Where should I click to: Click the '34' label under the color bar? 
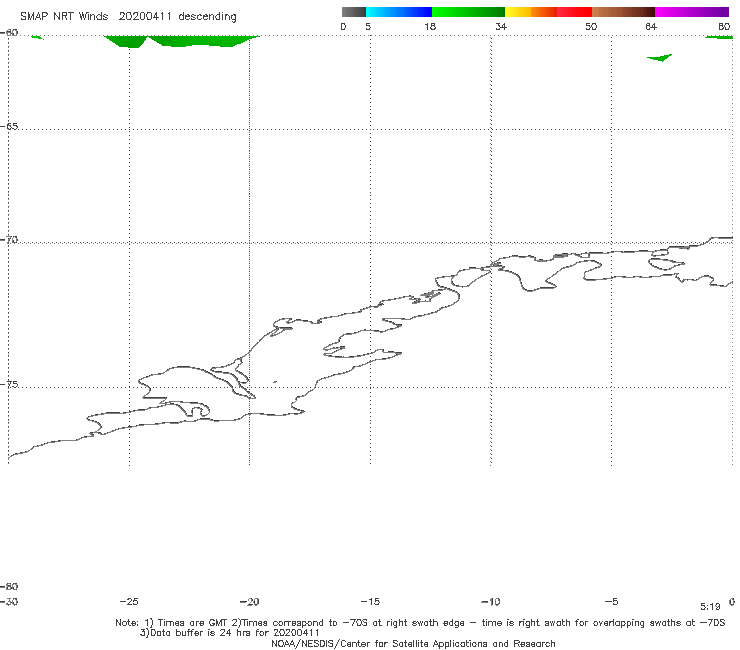click(501, 26)
